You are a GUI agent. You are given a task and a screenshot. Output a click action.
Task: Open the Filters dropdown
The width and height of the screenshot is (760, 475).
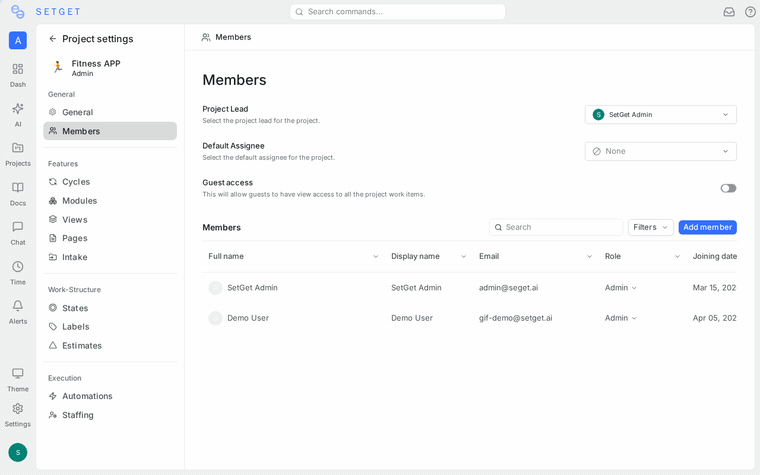(650, 227)
